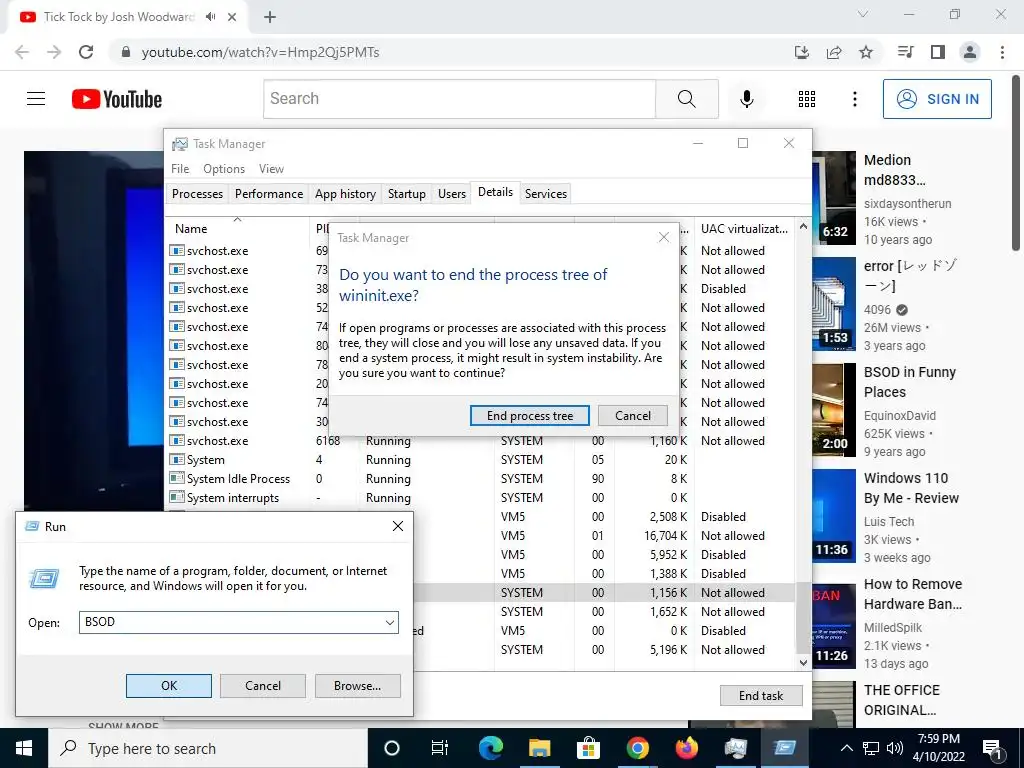Open Windows 110 By Me - Review video
The height and width of the screenshot is (768, 1024).
tap(911, 488)
